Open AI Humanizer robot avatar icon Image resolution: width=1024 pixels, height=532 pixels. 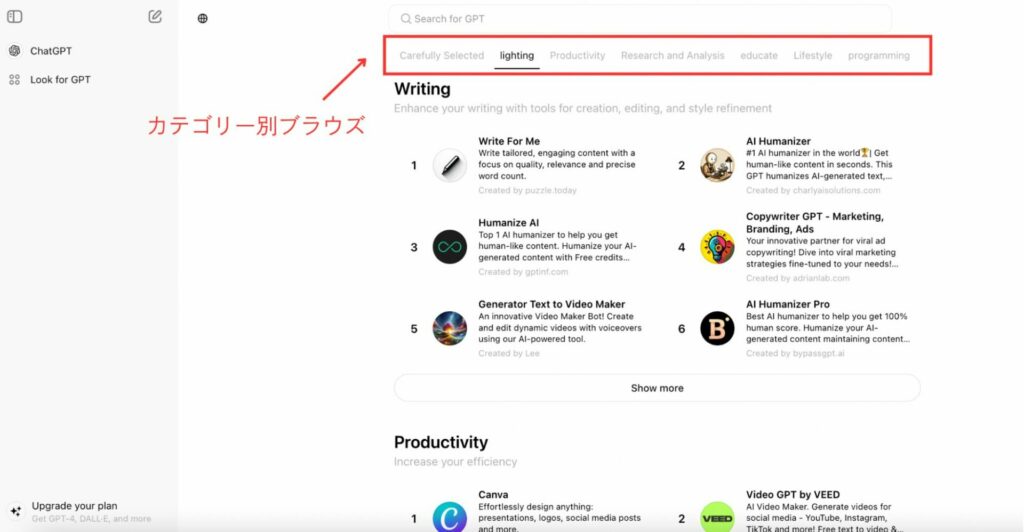pyautogui.click(x=717, y=165)
